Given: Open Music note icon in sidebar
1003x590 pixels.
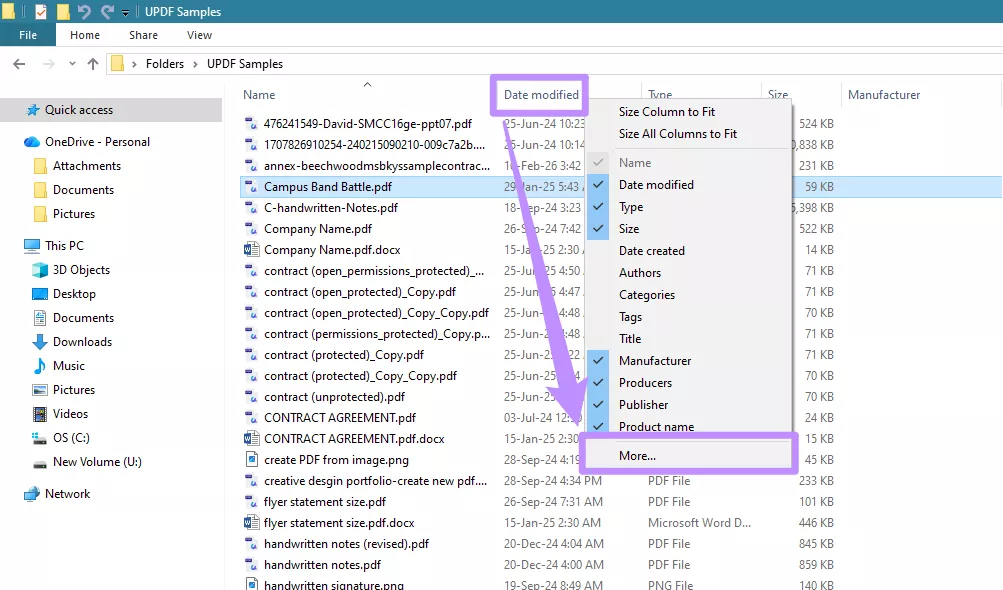Looking at the screenshot, I should pyautogui.click(x=40, y=366).
